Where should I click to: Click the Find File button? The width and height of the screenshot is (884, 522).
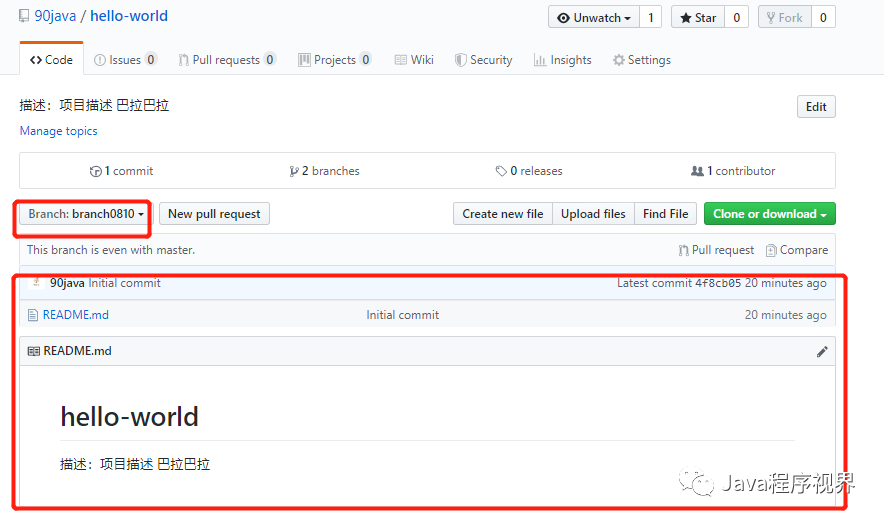[x=665, y=214]
